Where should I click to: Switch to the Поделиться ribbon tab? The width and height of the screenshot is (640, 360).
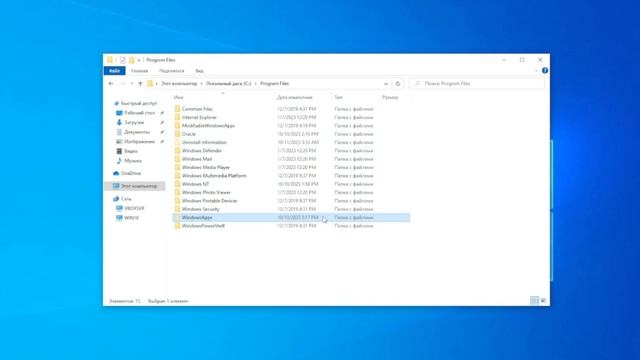[171, 71]
